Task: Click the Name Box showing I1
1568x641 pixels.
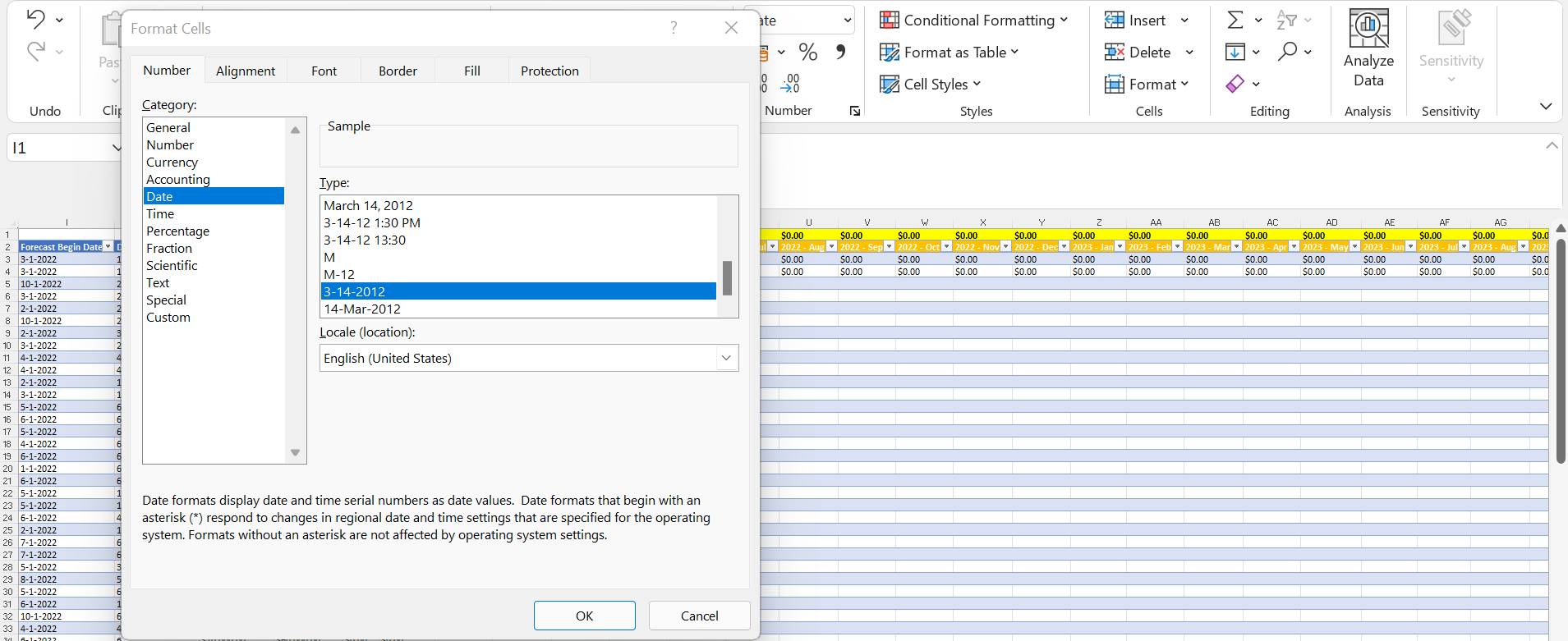Action: click(59, 148)
